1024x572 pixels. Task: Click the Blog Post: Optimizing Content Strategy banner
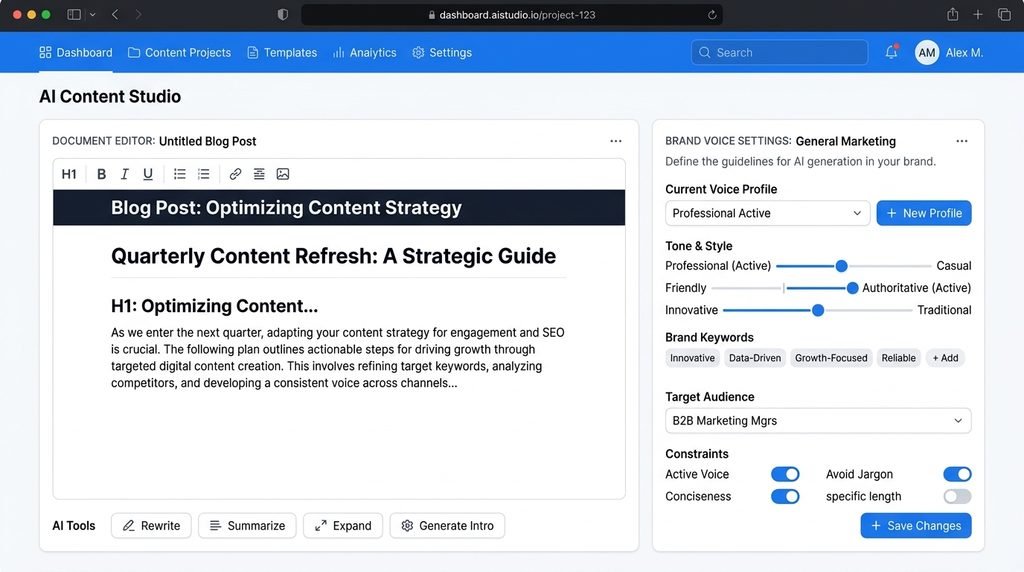(x=339, y=208)
